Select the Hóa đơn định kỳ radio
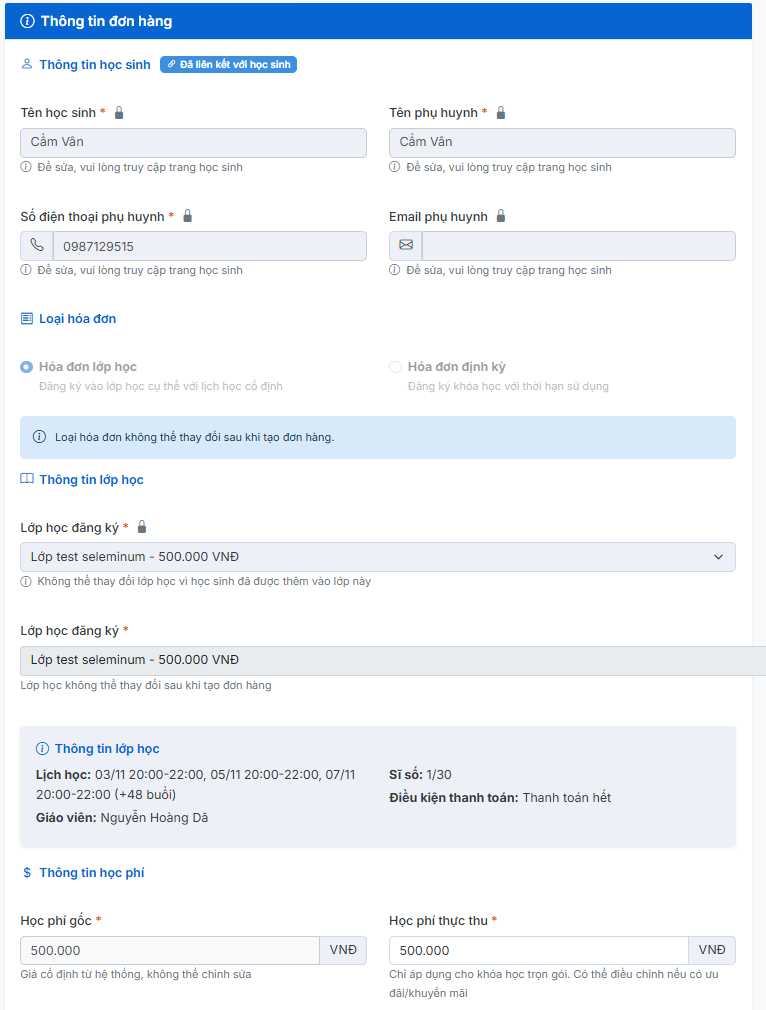Screen dimensions: 766x1010 395,367
